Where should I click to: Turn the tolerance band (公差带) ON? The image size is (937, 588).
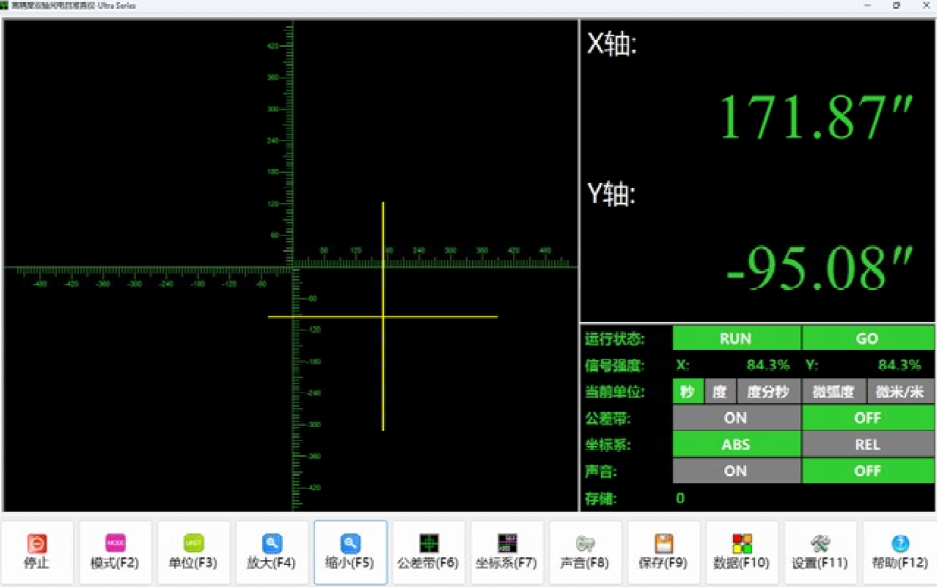736,418
